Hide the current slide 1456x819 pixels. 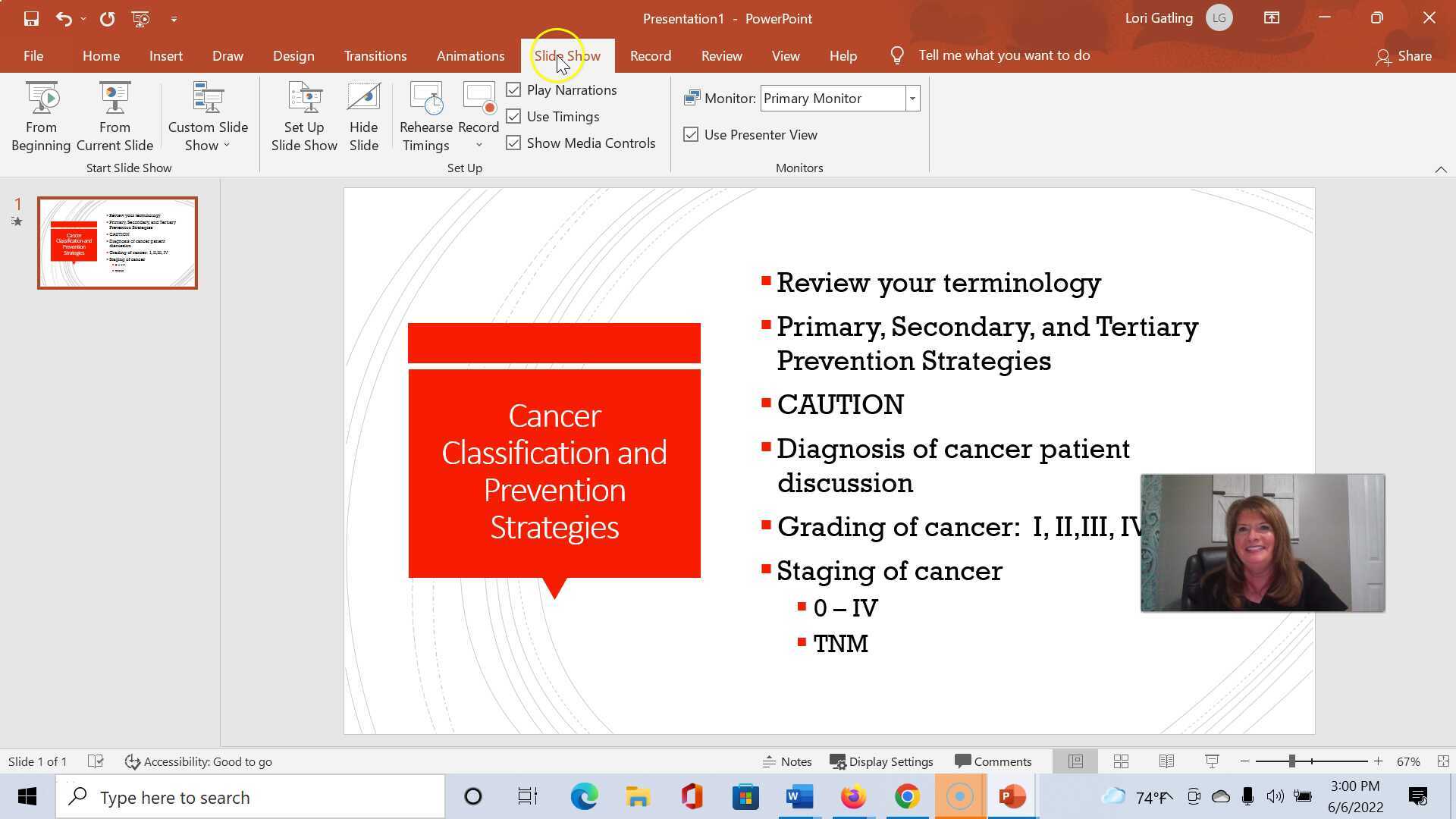click(363, 115)
